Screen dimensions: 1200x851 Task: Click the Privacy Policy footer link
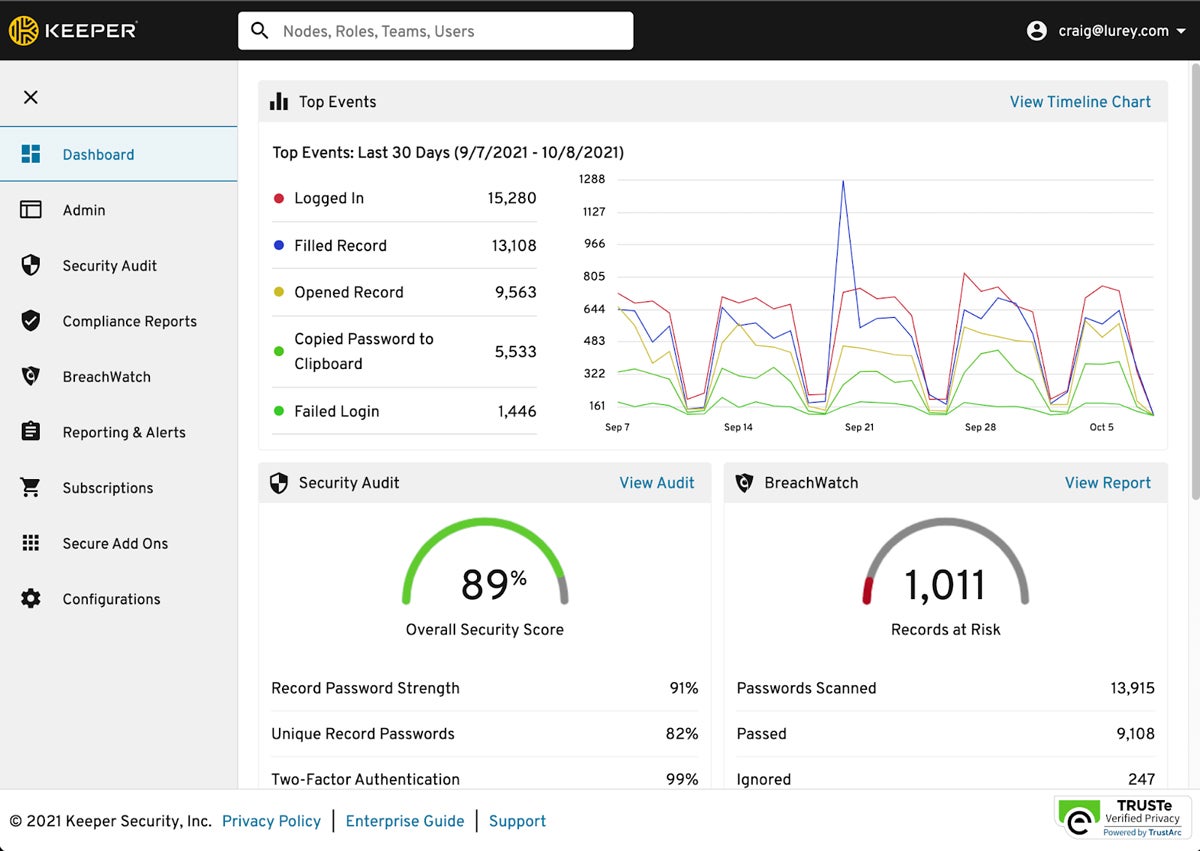click(x=271, y=821)
